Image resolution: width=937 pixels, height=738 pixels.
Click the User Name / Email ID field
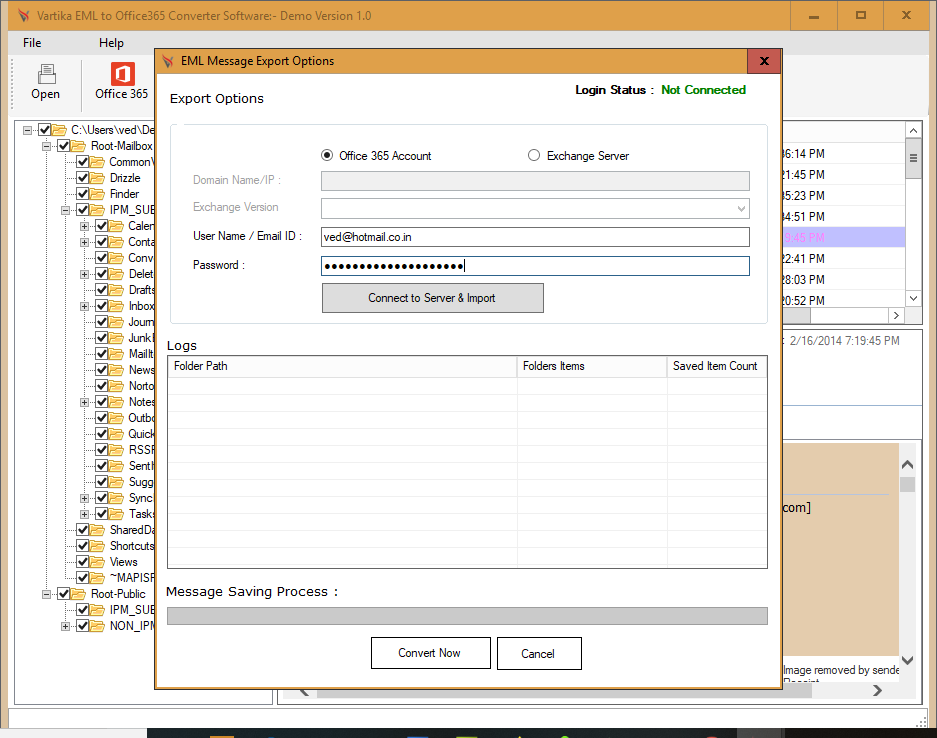tap(535, 237)
